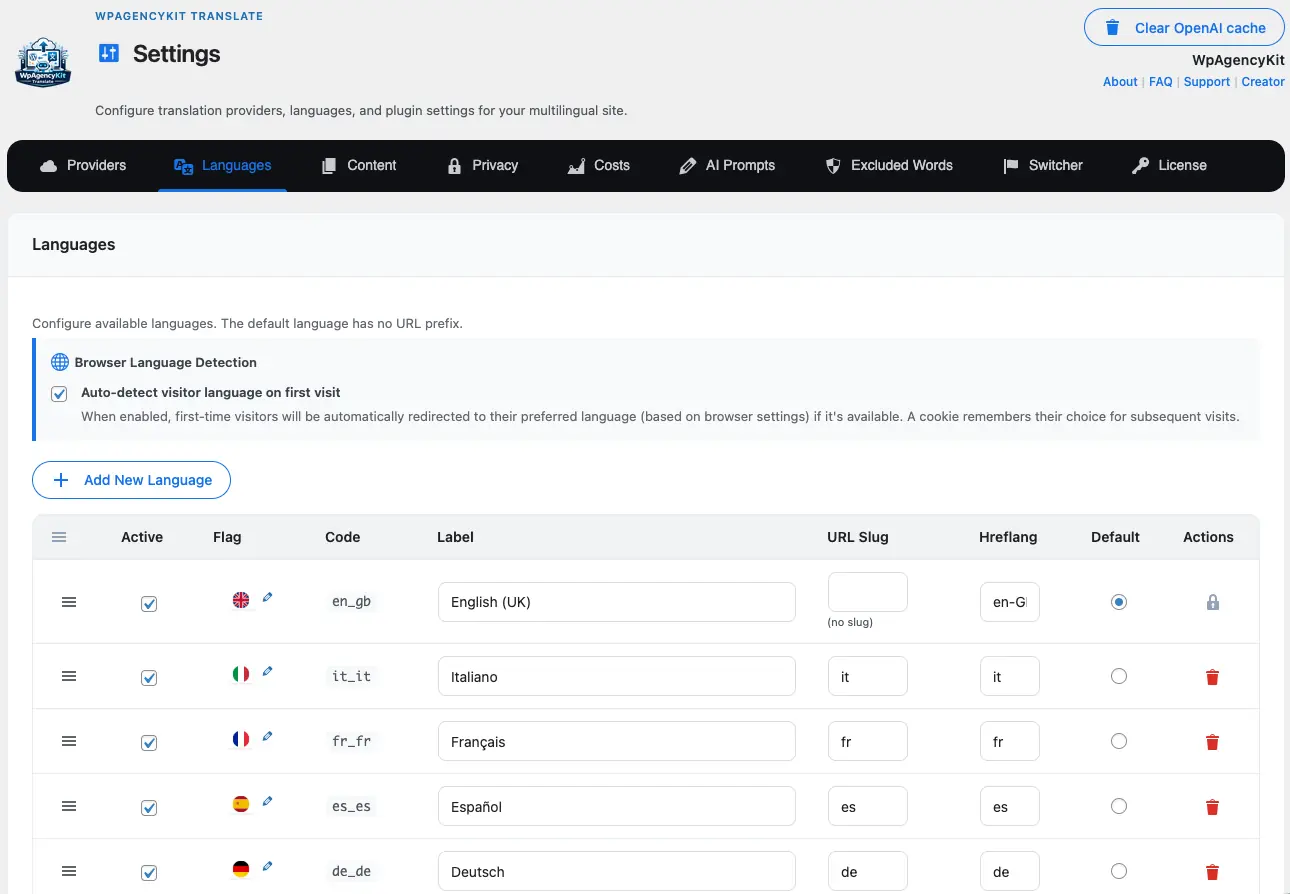Click the drag handle in the Français row
Screen dimensions: 1290x894
(x=69, y=742)
